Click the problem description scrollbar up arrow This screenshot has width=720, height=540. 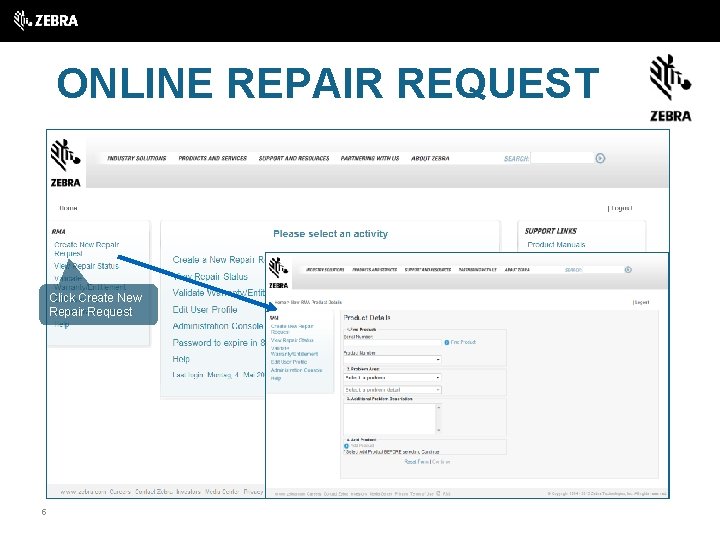(439, 407)
